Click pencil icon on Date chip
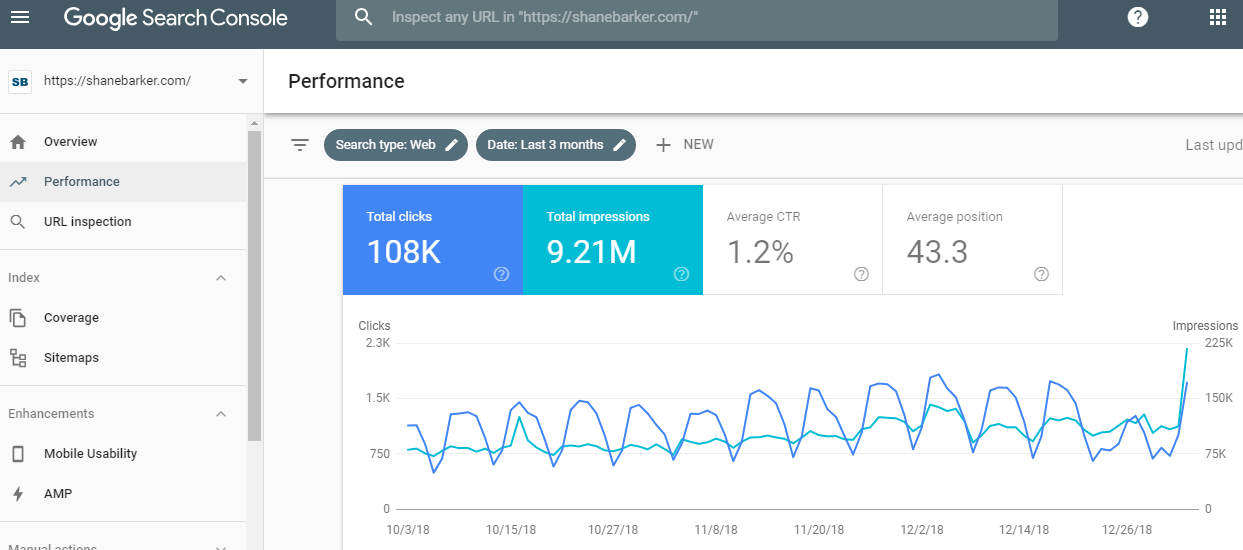This screenshot has height=550, width=1243. coord(620,145)
